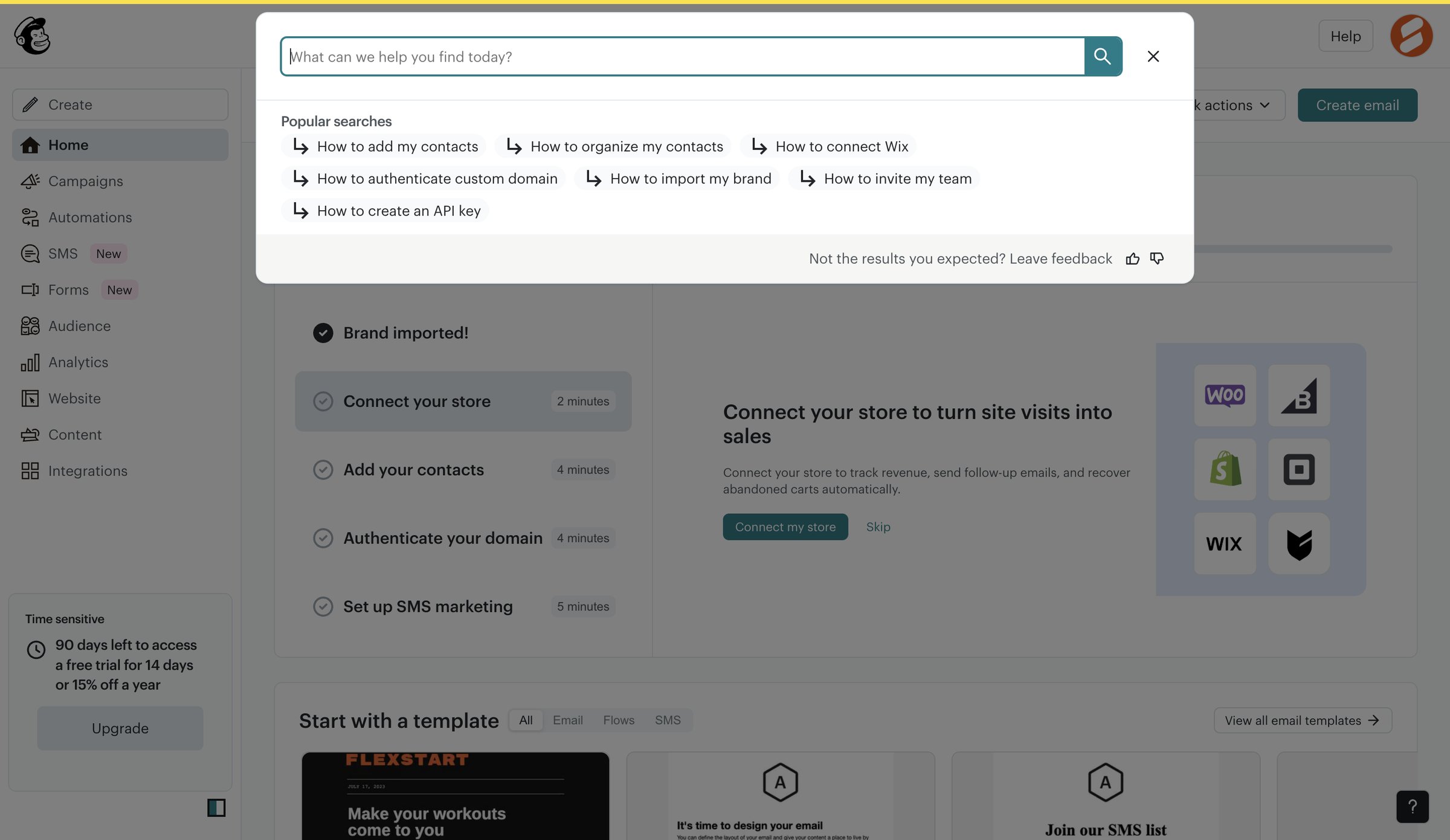Click the SMS chat bubble icon

(30, 254)
